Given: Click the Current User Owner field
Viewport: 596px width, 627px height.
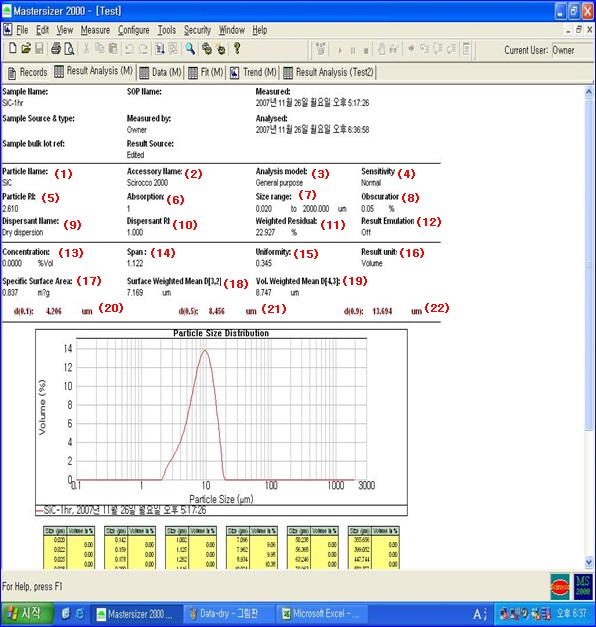Looking at the screenshot, I should (571, 50).
